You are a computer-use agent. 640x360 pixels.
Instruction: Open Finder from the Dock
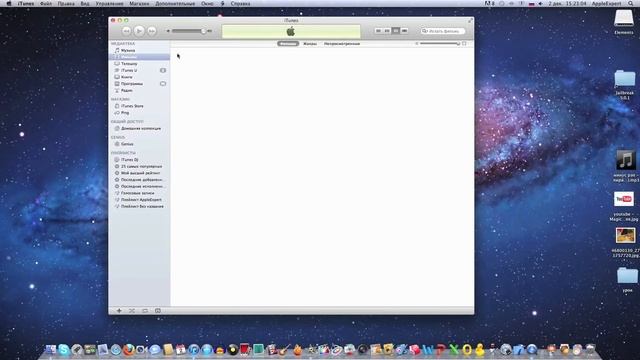pyautogui.click(x=51, y=349)
